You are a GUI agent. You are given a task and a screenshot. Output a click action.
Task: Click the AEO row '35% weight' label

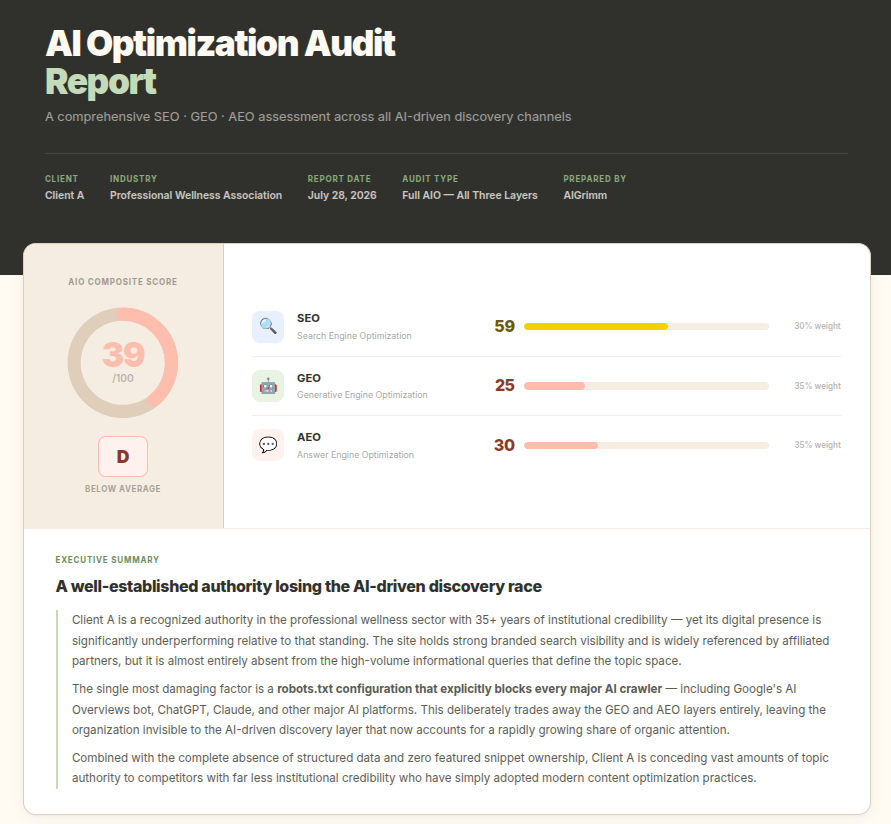coord(817,445)
